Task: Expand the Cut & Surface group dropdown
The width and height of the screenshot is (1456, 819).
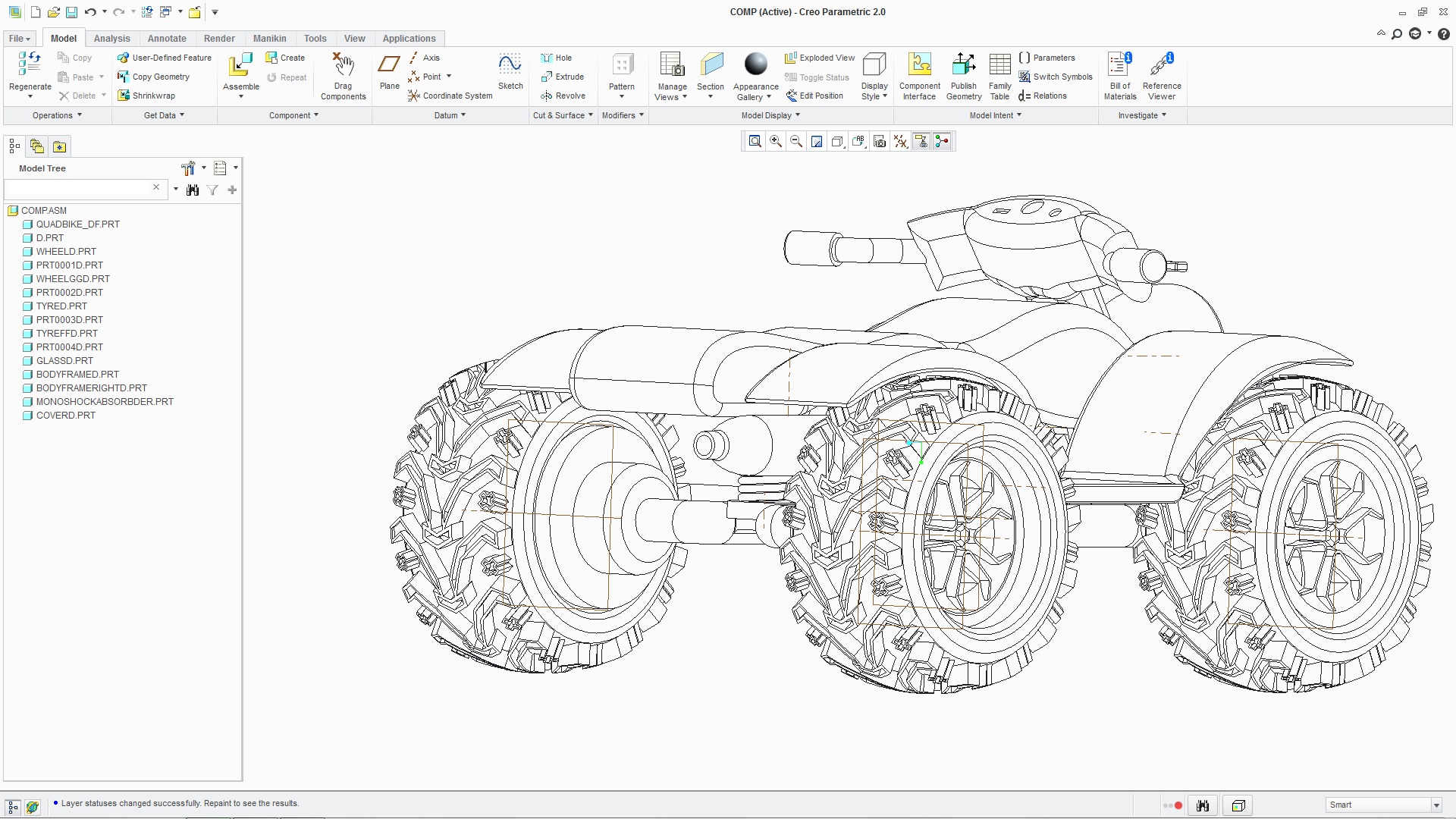Action: coord(563,115)
